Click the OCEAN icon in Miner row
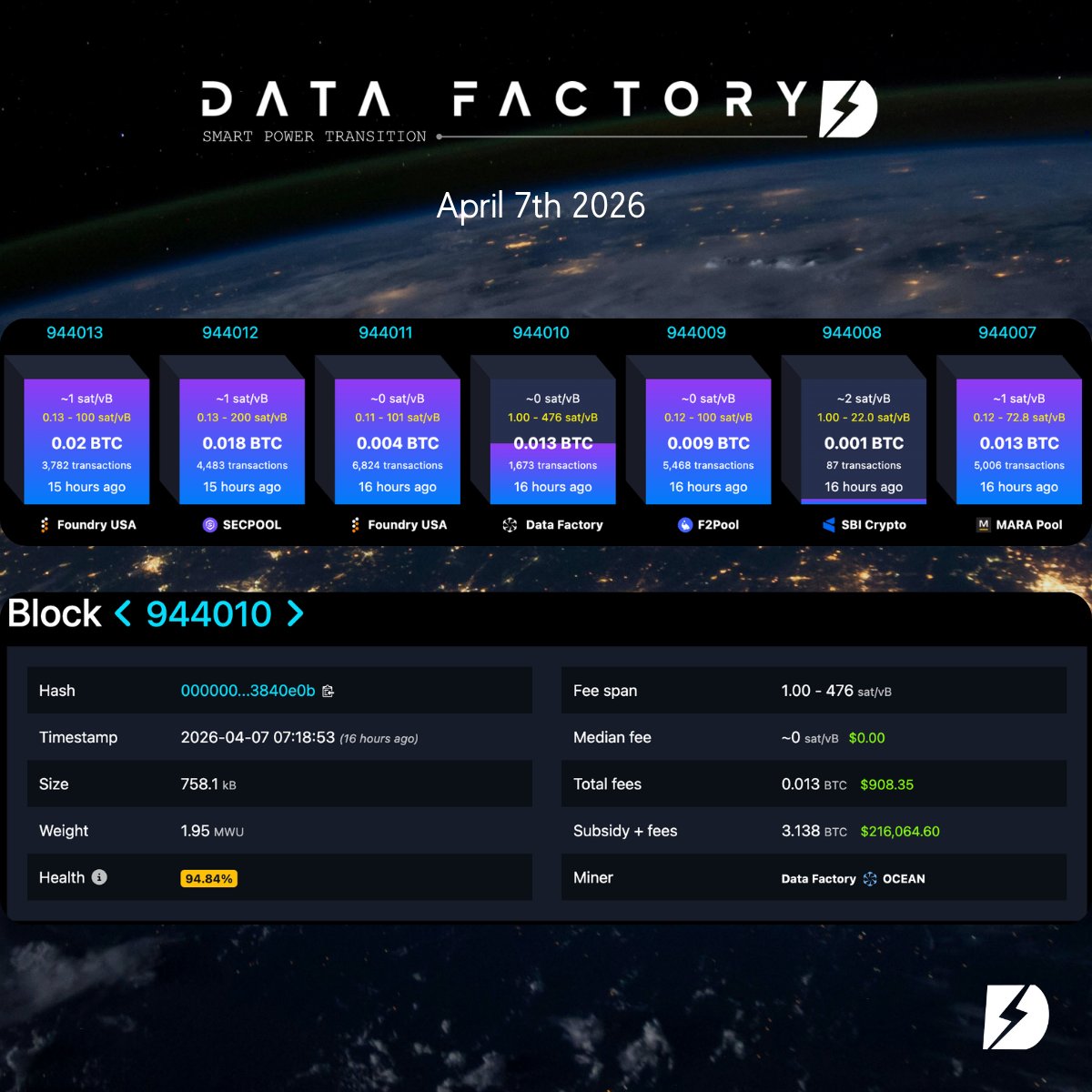 click(x=870, y=879)
